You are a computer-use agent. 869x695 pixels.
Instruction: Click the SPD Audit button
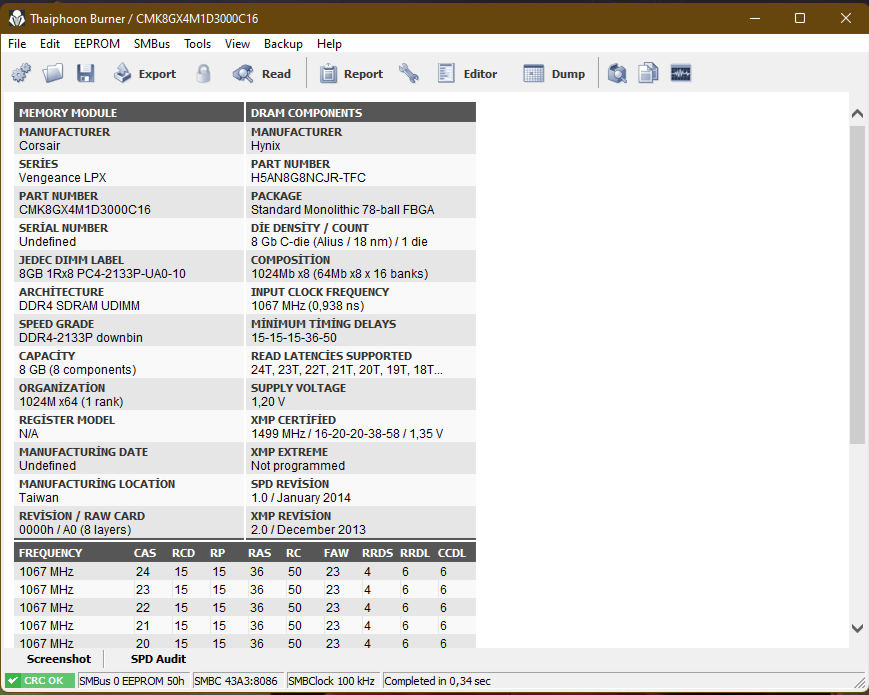tap(159, 659)
